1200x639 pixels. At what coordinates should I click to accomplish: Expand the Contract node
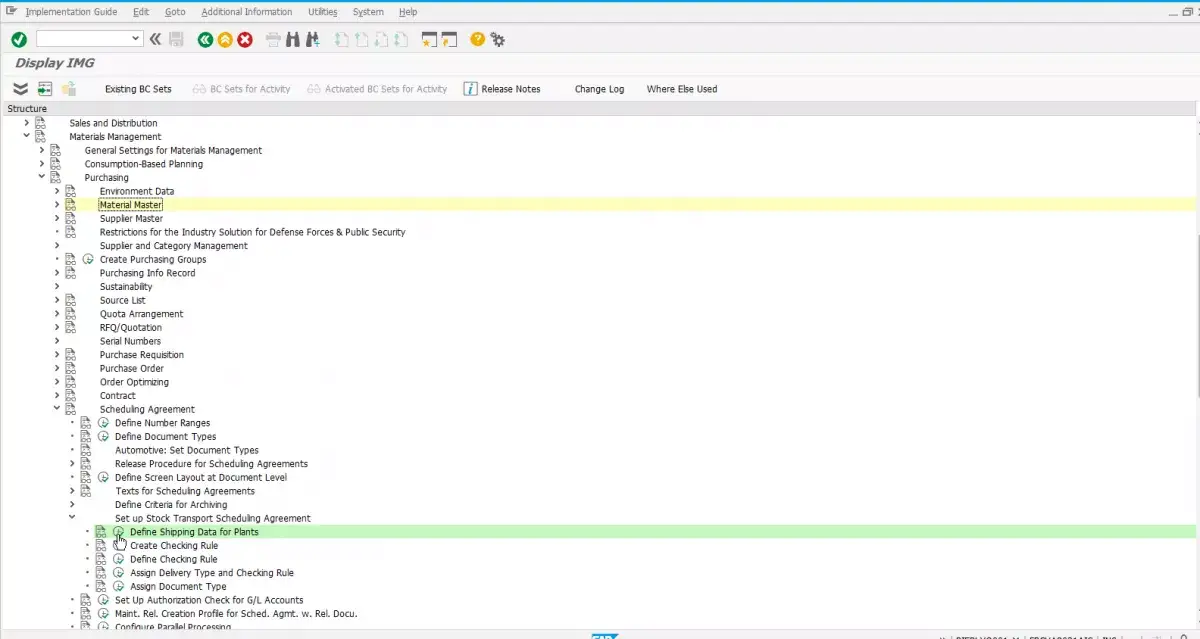[x=57, y=396]
